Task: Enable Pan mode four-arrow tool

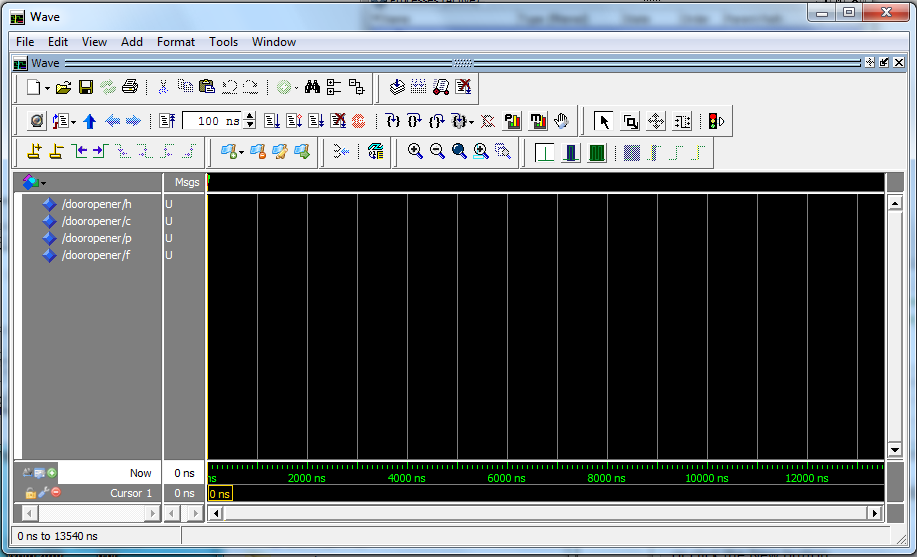Action: click(656, 121)
